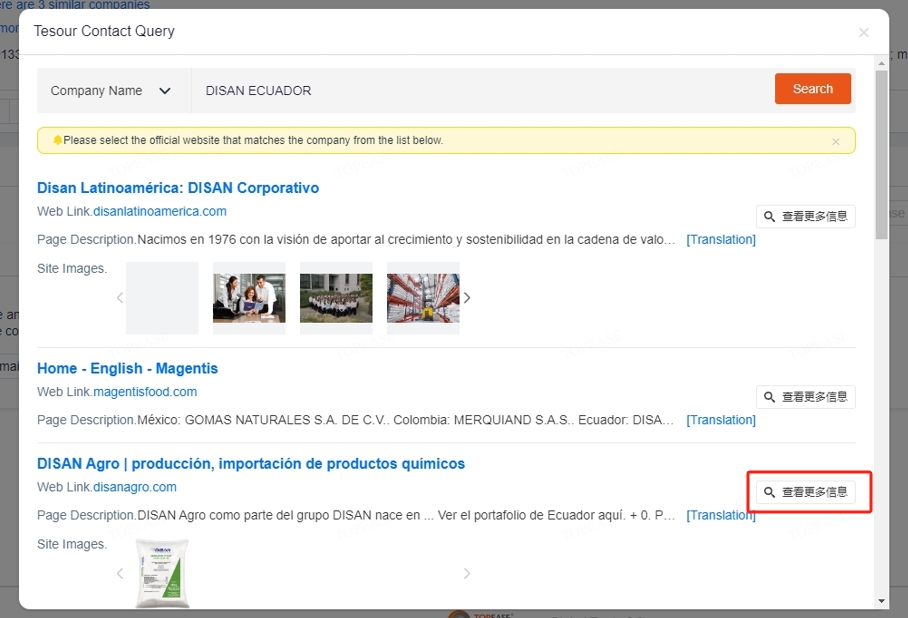Show previous DISAN Agro site images
This screenshot has height=618, width=908.
(x=120, y=573)
